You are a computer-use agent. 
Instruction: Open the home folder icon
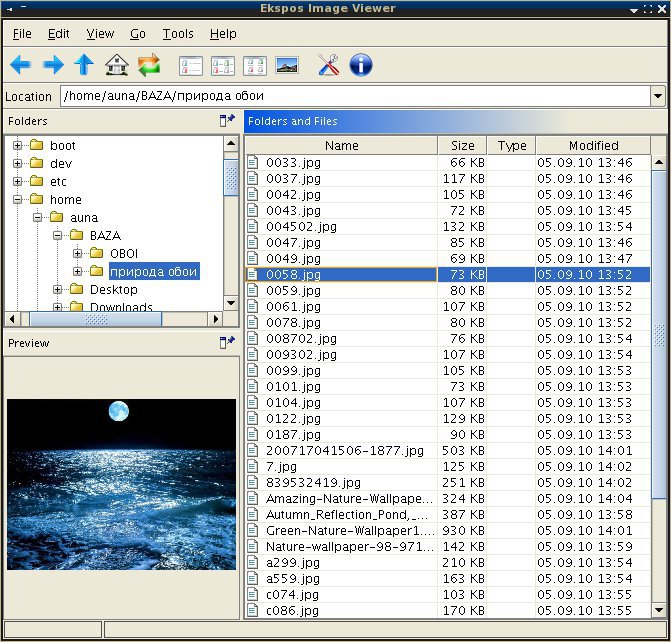[x=116, y=65]
